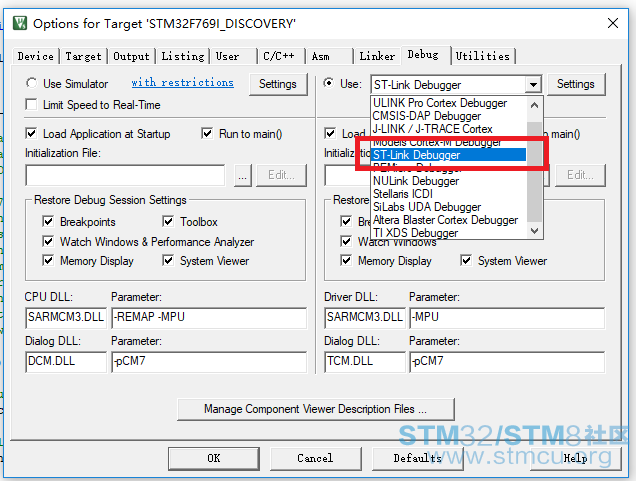Toggle hardware-side Memory Display checkbox
Image resolution: width=636 pixels, height=481 pixels.
(x=346, y=260)
